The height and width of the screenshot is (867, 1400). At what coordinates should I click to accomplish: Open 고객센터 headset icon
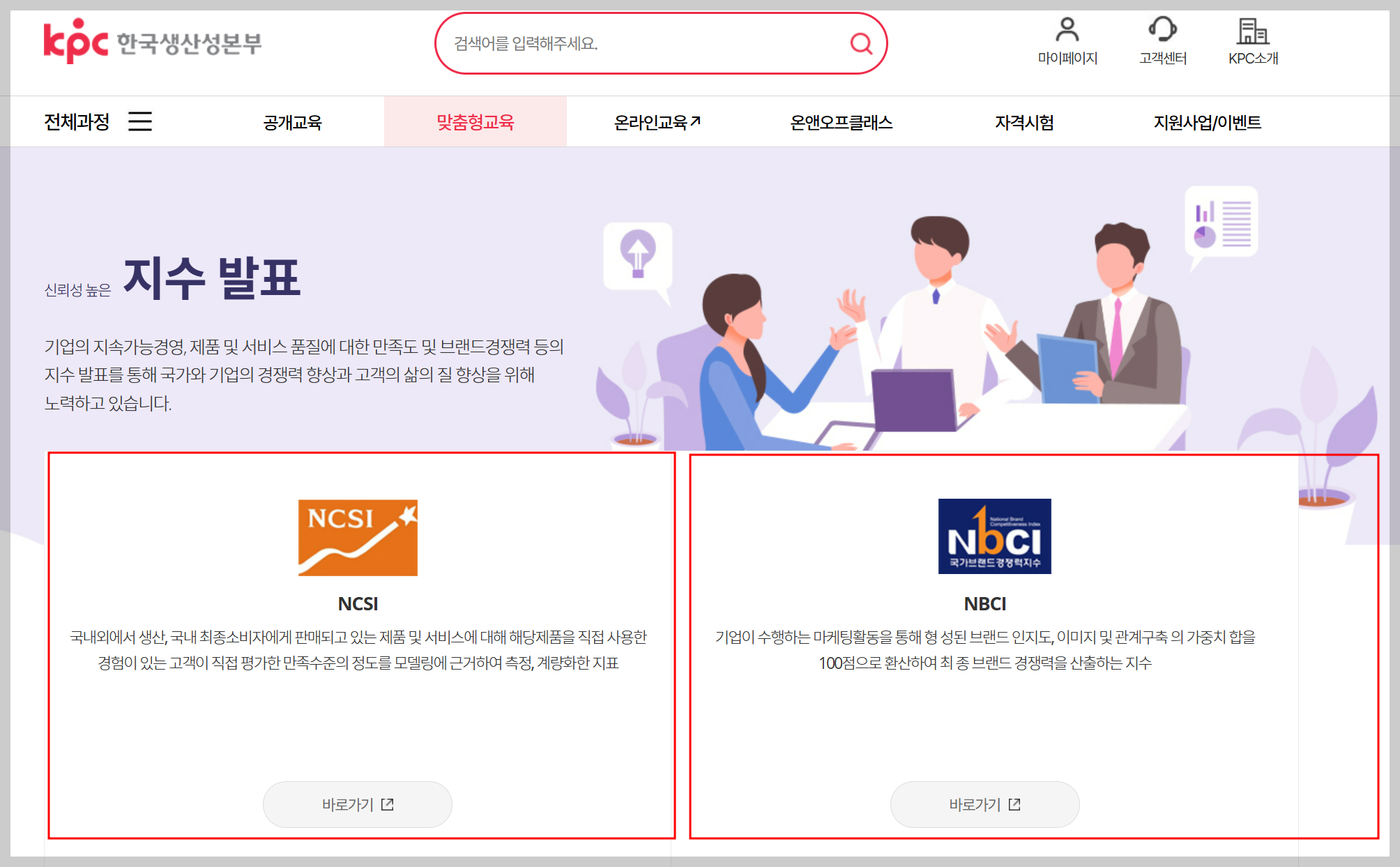click(1162, 30)
